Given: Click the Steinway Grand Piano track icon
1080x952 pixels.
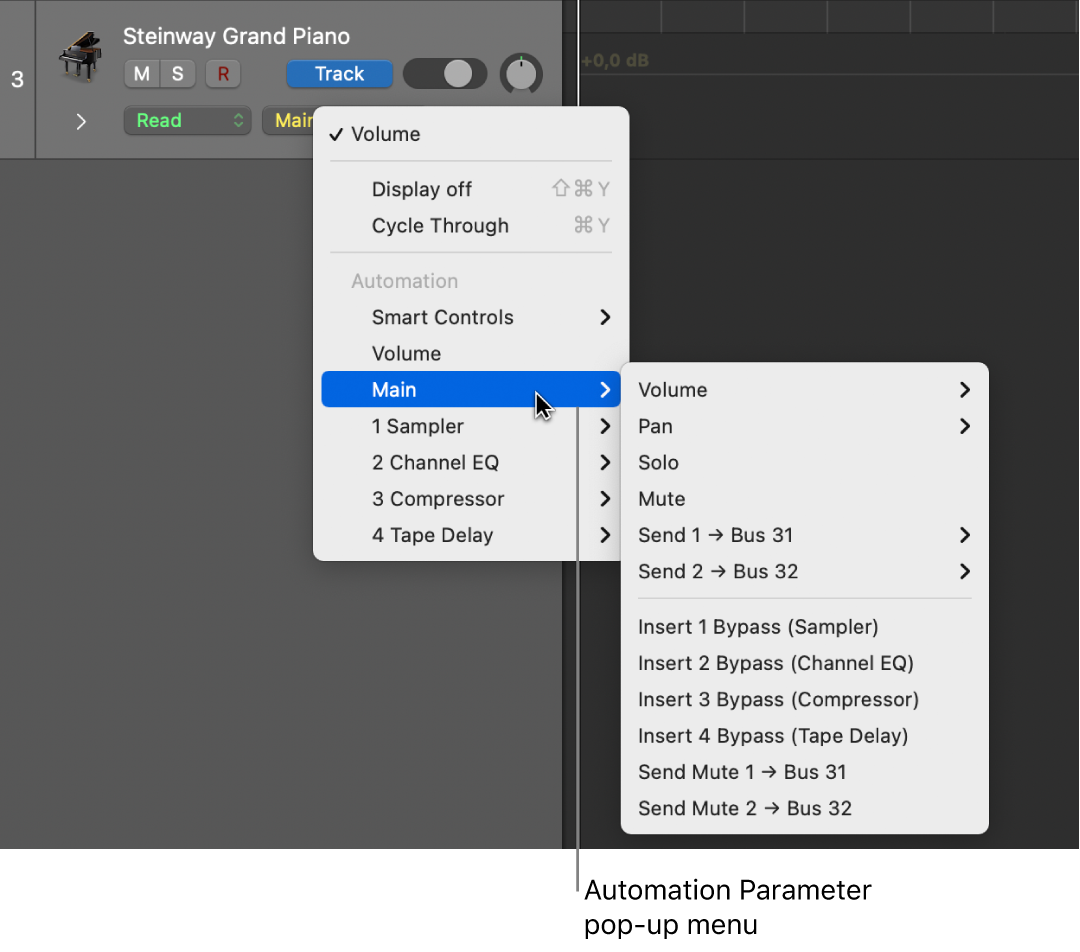Looking at the screenshot, I should [x=80, y=57].
